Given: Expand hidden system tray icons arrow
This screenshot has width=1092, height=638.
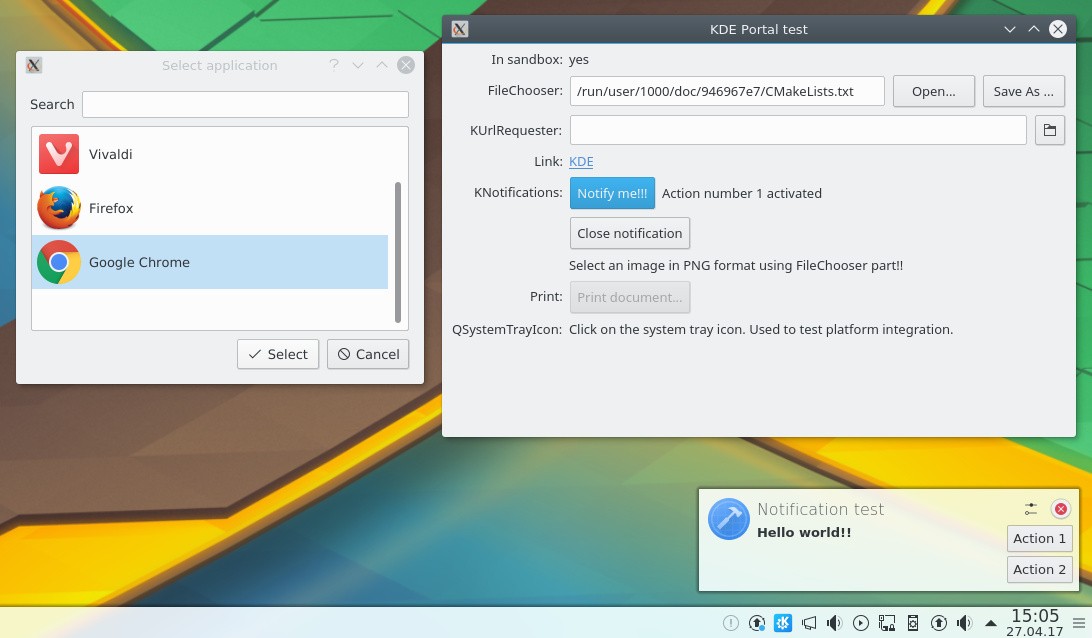Looking at the screenshot, I should click(x=991, y=622).
